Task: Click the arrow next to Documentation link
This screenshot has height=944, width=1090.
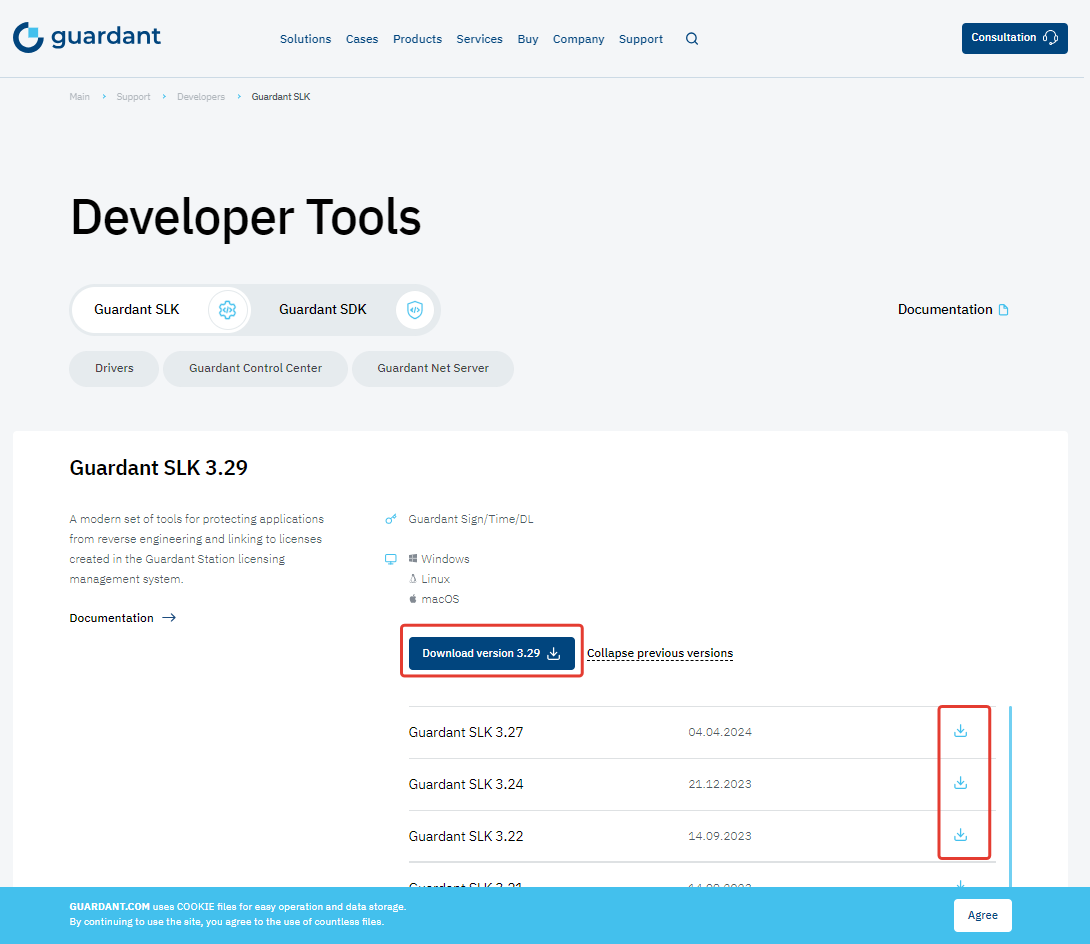Action: [x=169, y=618]
